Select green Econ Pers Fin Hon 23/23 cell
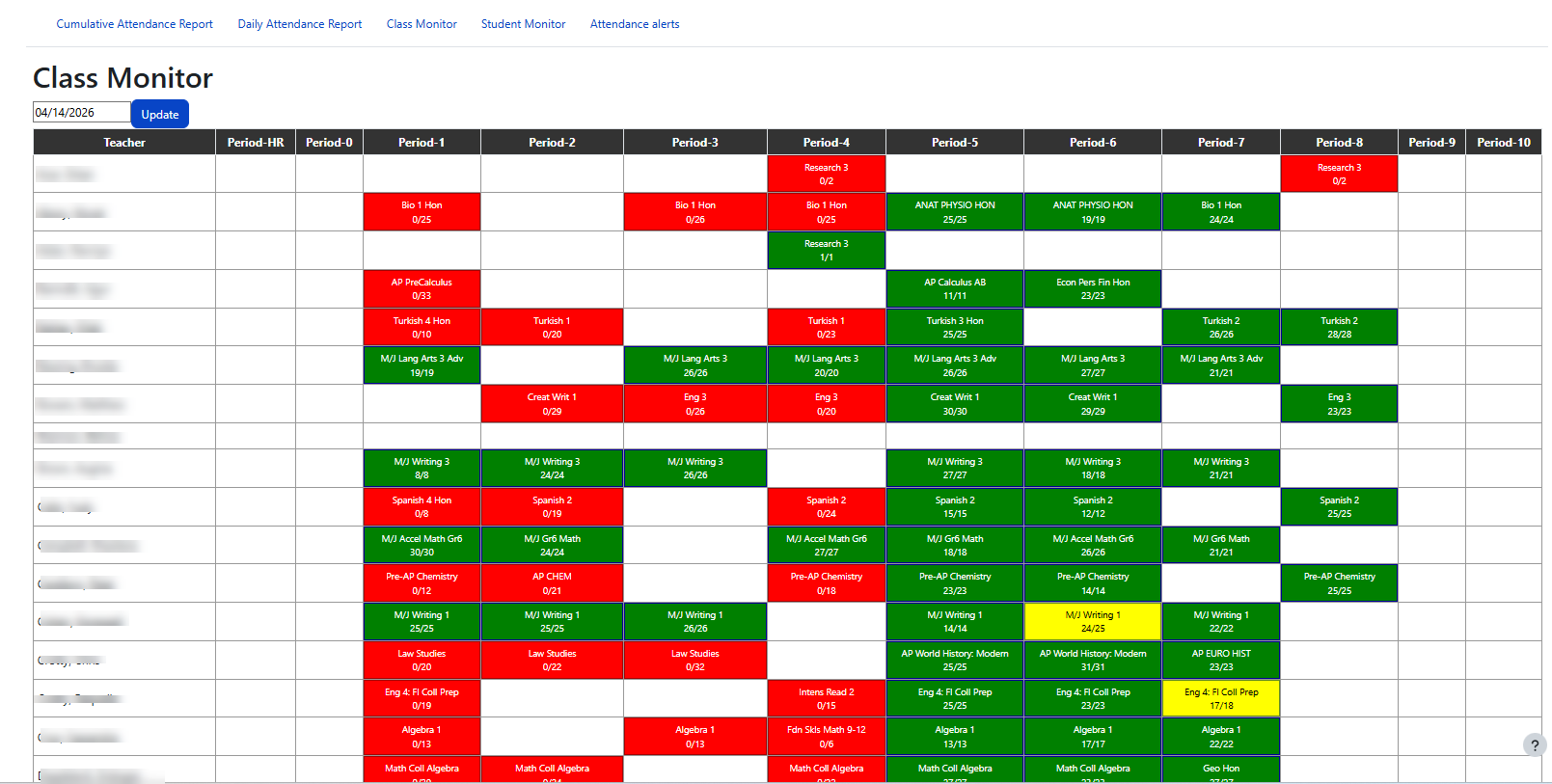Viewport: 1552px width, 784px height. (1093, 289)
